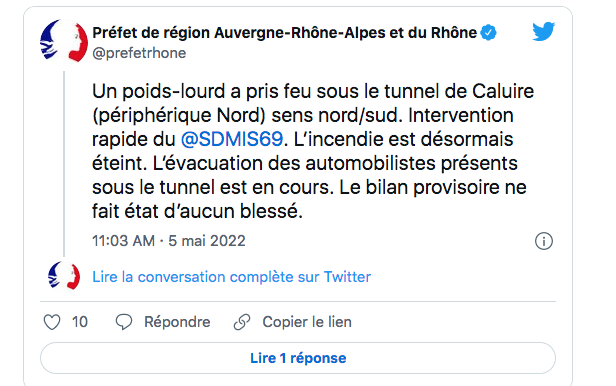Click the vertical thread line beside tweet
This screenshot has width=616, height=386.
pyautogui.click(x=64, y=163)
